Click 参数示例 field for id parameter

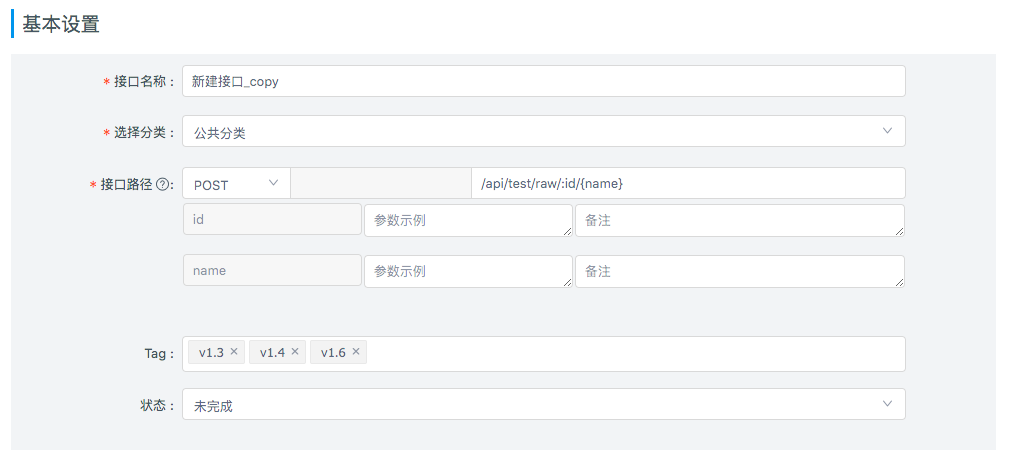(x=467, y=220)
